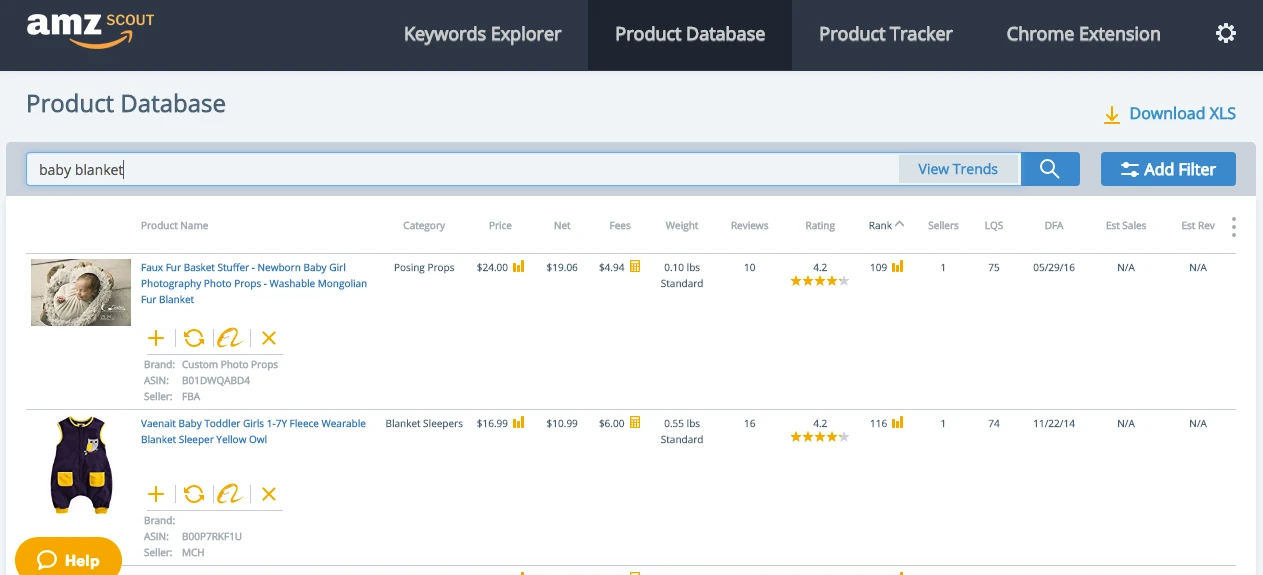
Task: Click the star rating for Vaenait Blanket Sleeper
Action: pyautogui.click(x=820, y=438)
